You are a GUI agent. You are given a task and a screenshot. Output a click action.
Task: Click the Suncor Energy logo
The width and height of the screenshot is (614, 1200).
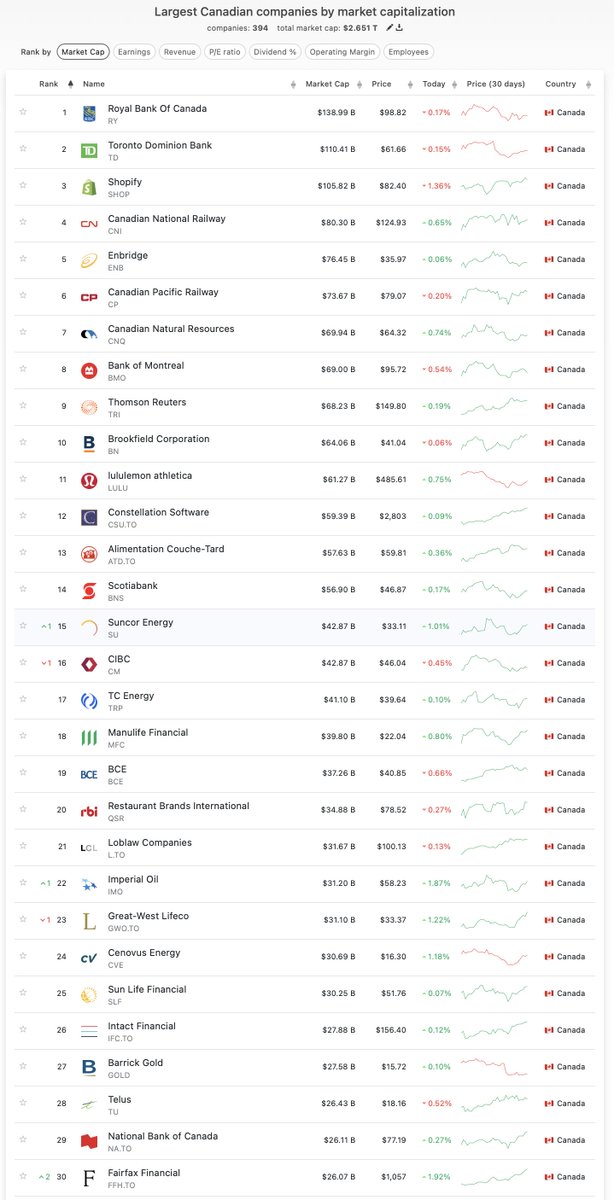click(x=88, y=627)
